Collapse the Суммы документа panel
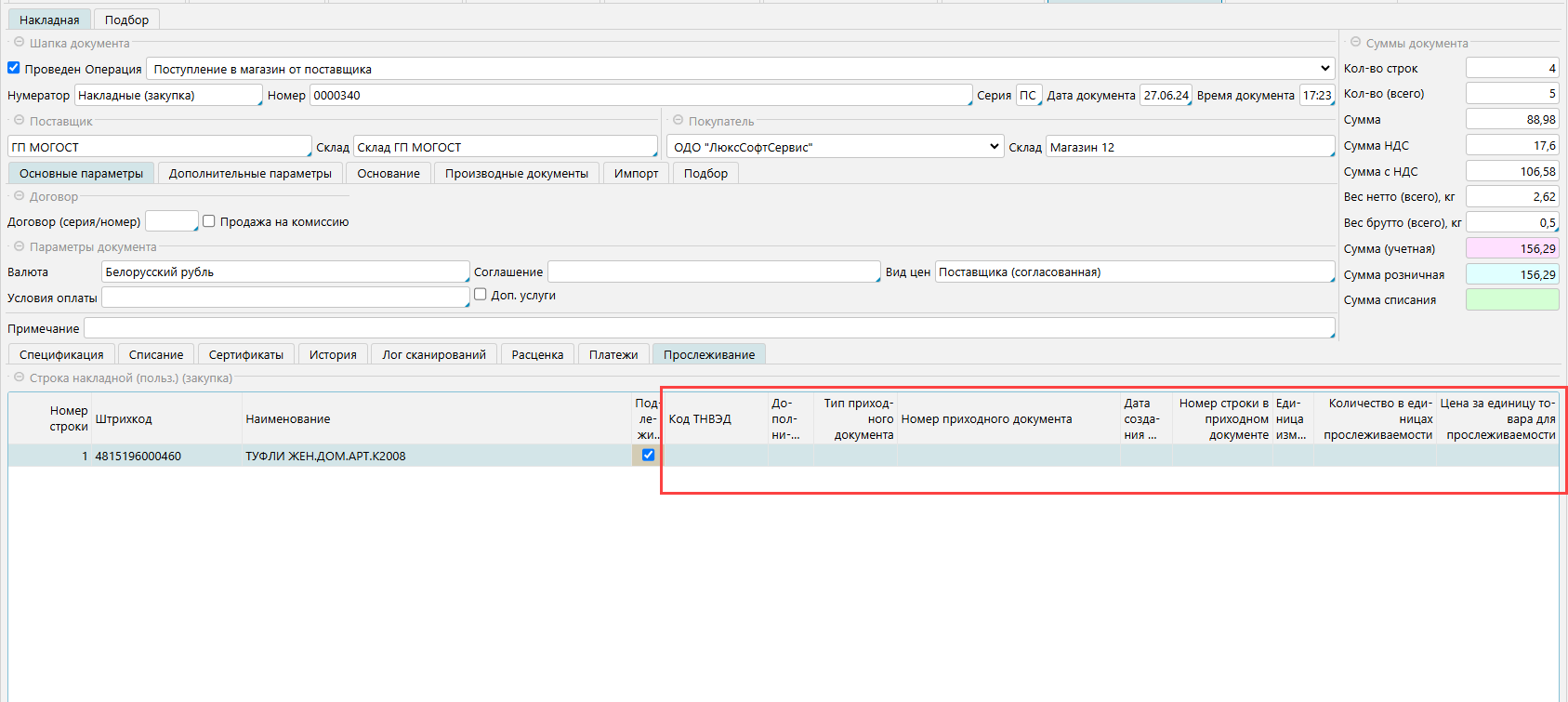Image resolution: width=1568 pixels, height=702 pixels. (x=1355, y=43)
